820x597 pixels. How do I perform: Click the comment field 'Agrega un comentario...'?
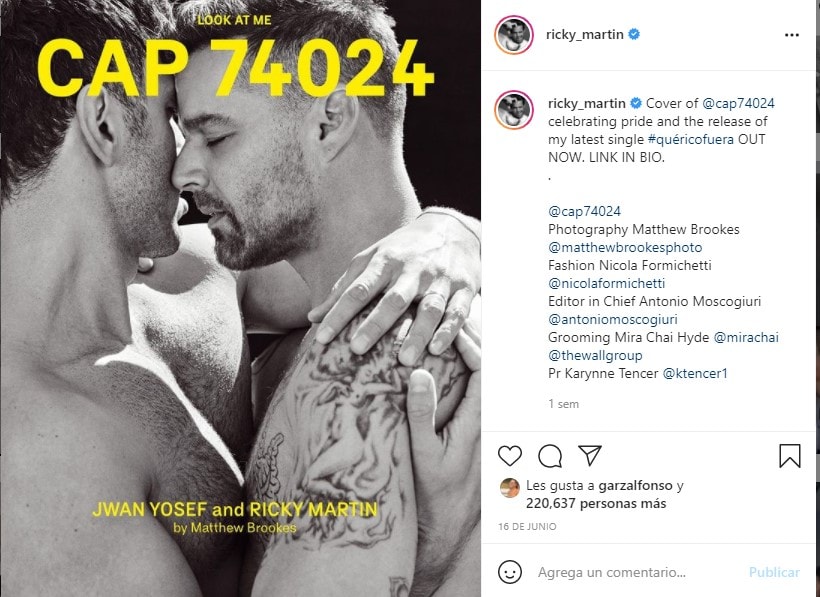click(x=612, y=572)
